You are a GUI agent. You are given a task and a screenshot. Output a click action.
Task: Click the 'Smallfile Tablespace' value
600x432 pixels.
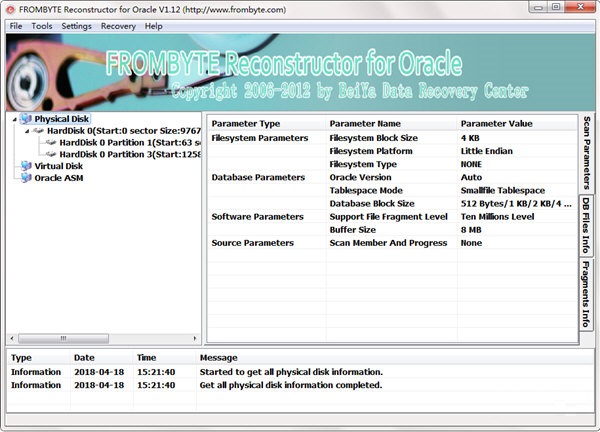503,191
